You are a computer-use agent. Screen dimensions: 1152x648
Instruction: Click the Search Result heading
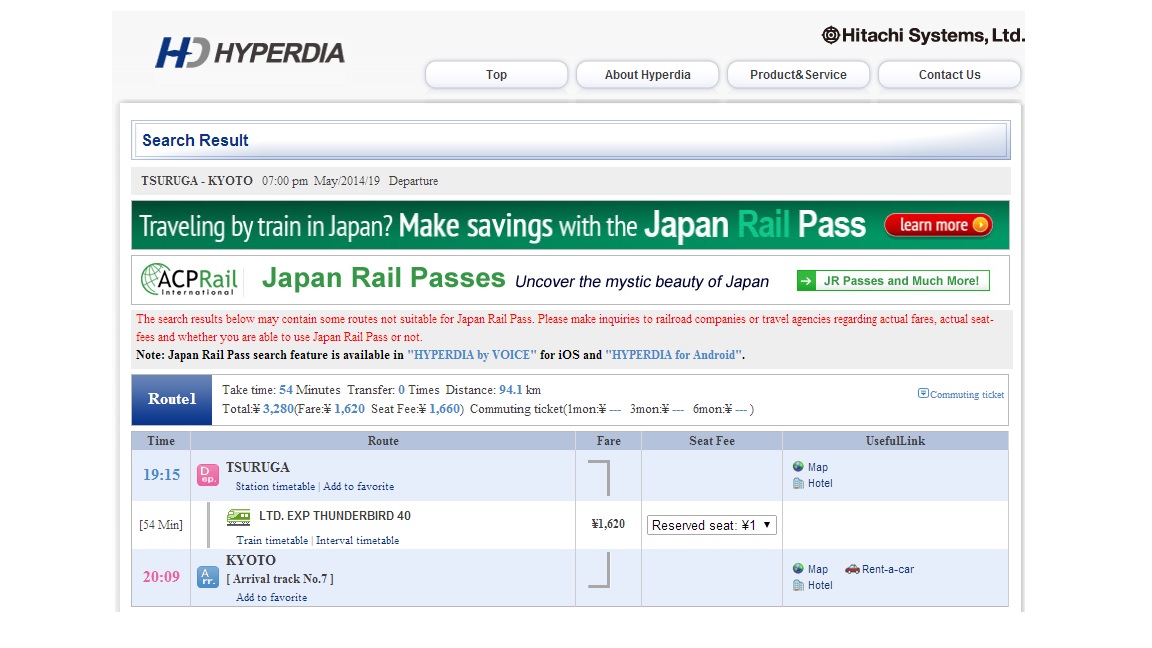[195, 140]
